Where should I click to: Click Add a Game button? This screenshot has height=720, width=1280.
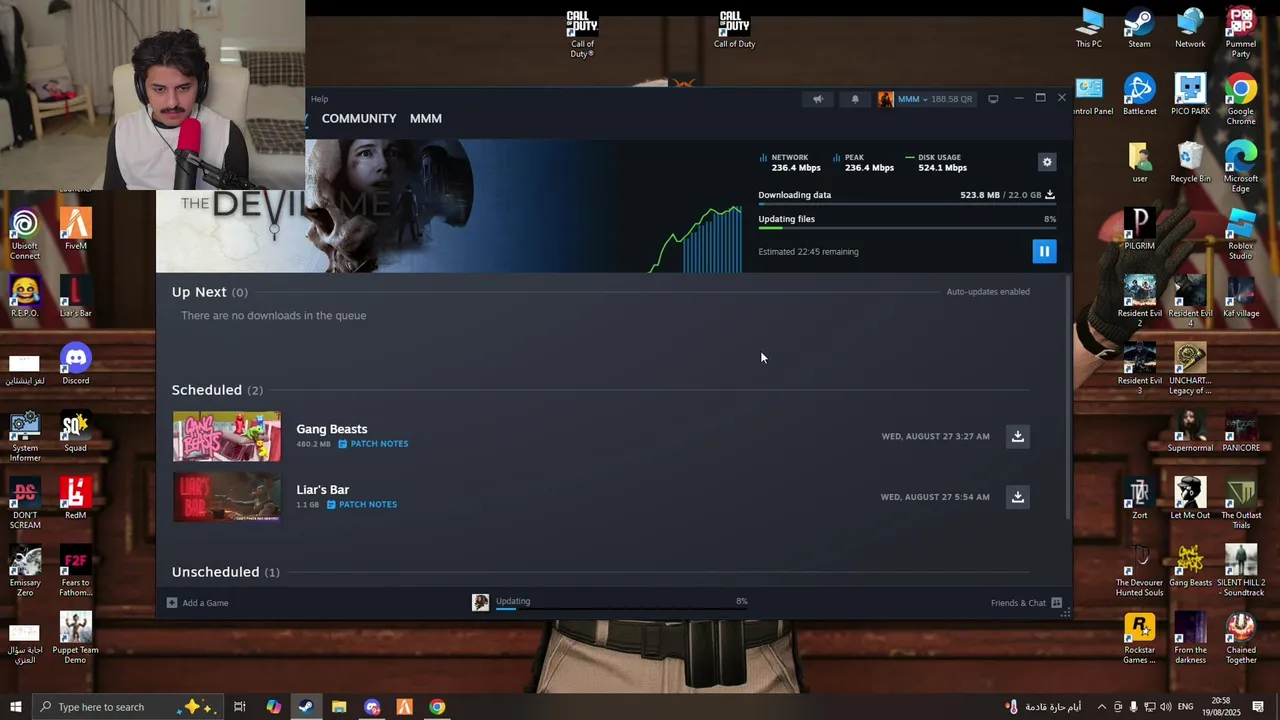click(198, 603)
